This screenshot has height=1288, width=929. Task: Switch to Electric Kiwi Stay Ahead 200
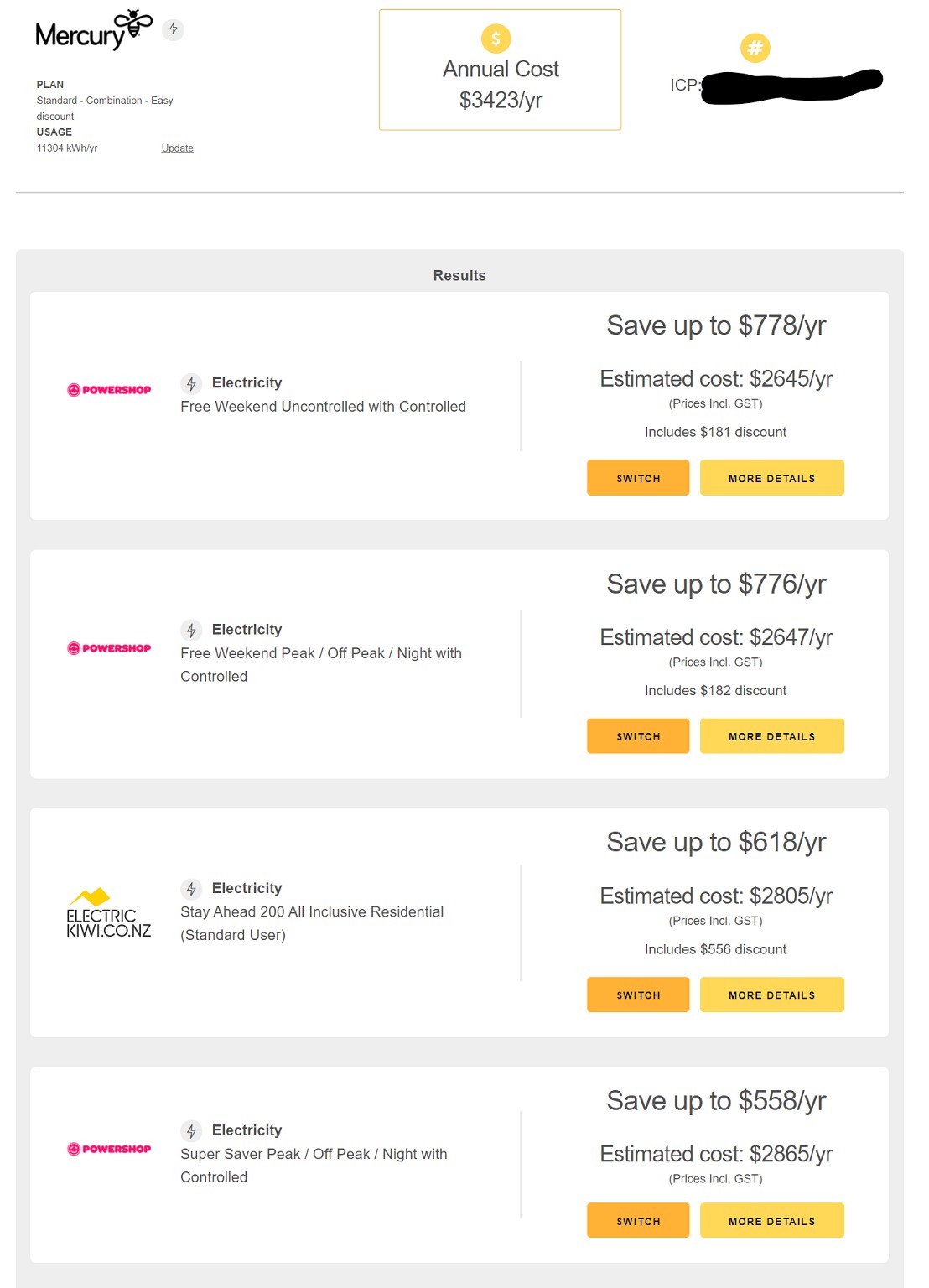[x=638, y=995]
